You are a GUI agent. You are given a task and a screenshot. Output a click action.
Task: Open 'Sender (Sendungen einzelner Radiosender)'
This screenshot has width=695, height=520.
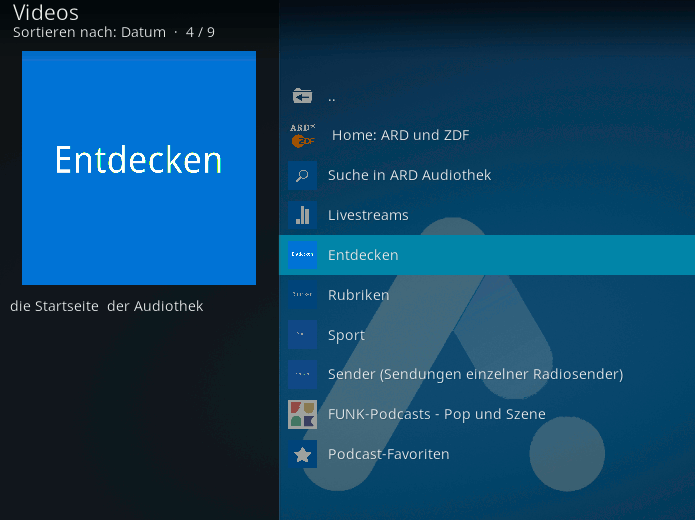pos(487,374)
